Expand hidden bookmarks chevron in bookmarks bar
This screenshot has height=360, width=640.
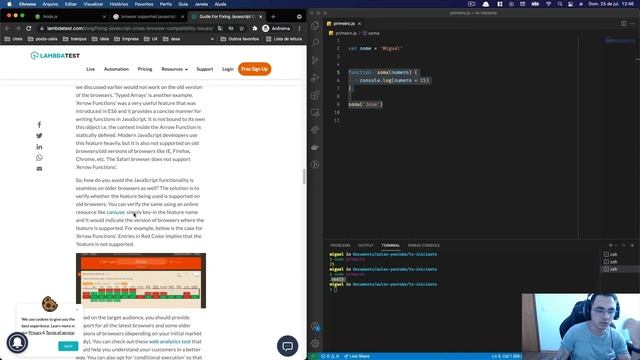pyautogui.click(x=212, y=39)
